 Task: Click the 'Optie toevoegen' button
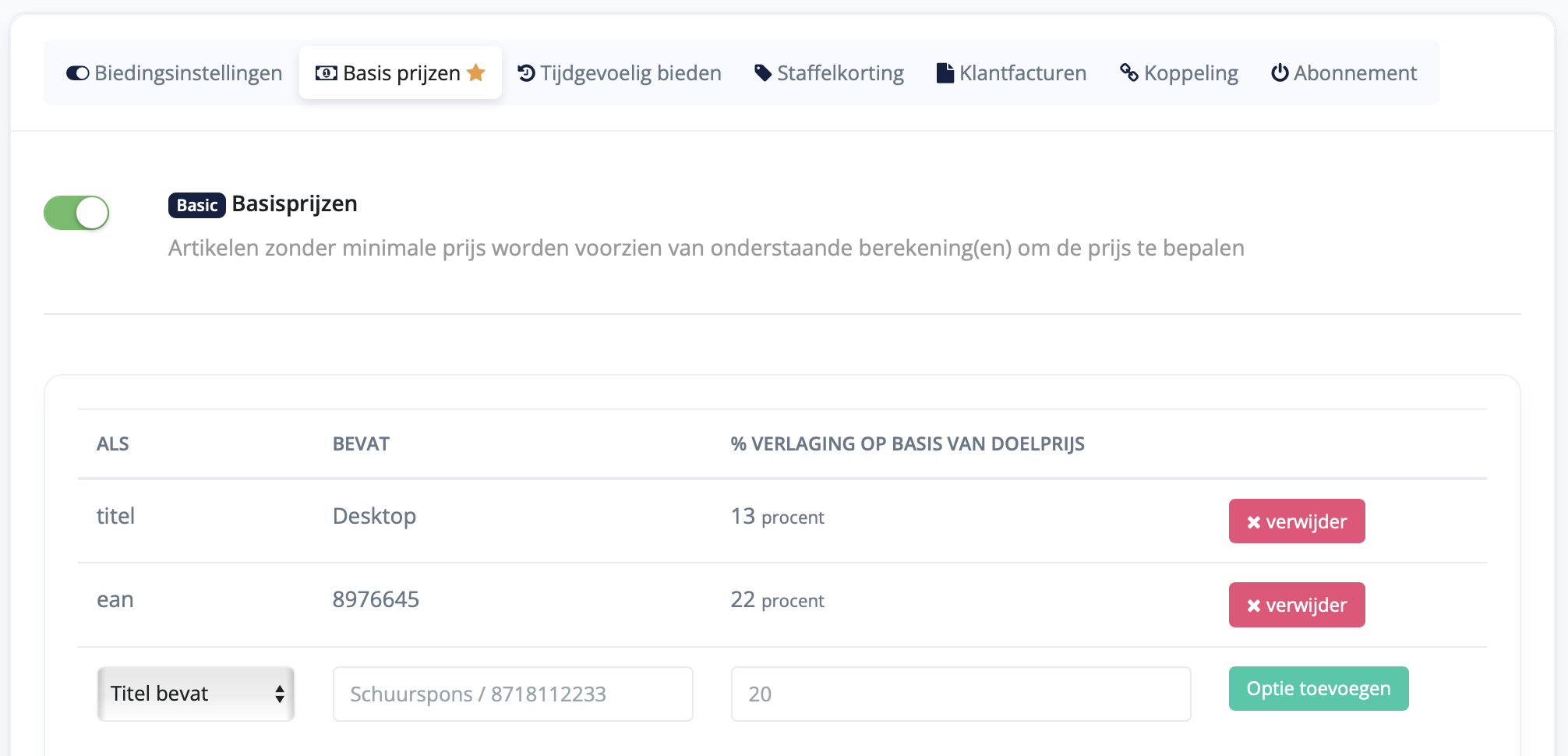pyautogui.click(x=1318, y=688)
